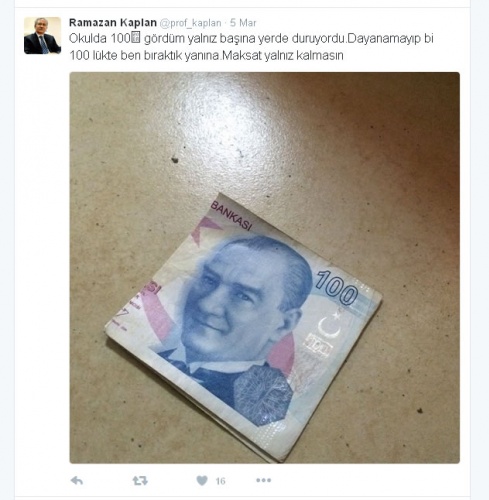Click the 100 numeral on the banknote
This screenshot has width=489, height=500.
[337, 288]
